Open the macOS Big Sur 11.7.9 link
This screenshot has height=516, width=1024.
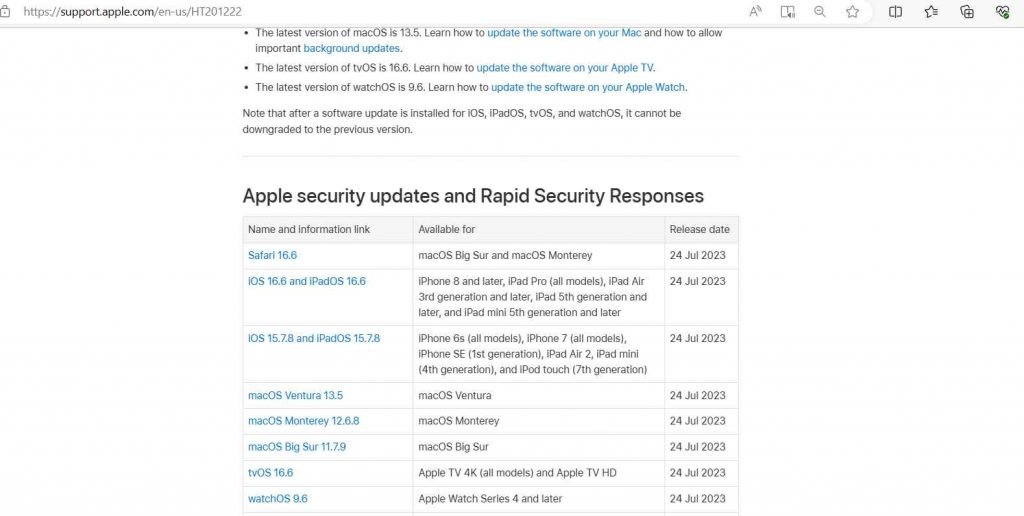[297, 447]
